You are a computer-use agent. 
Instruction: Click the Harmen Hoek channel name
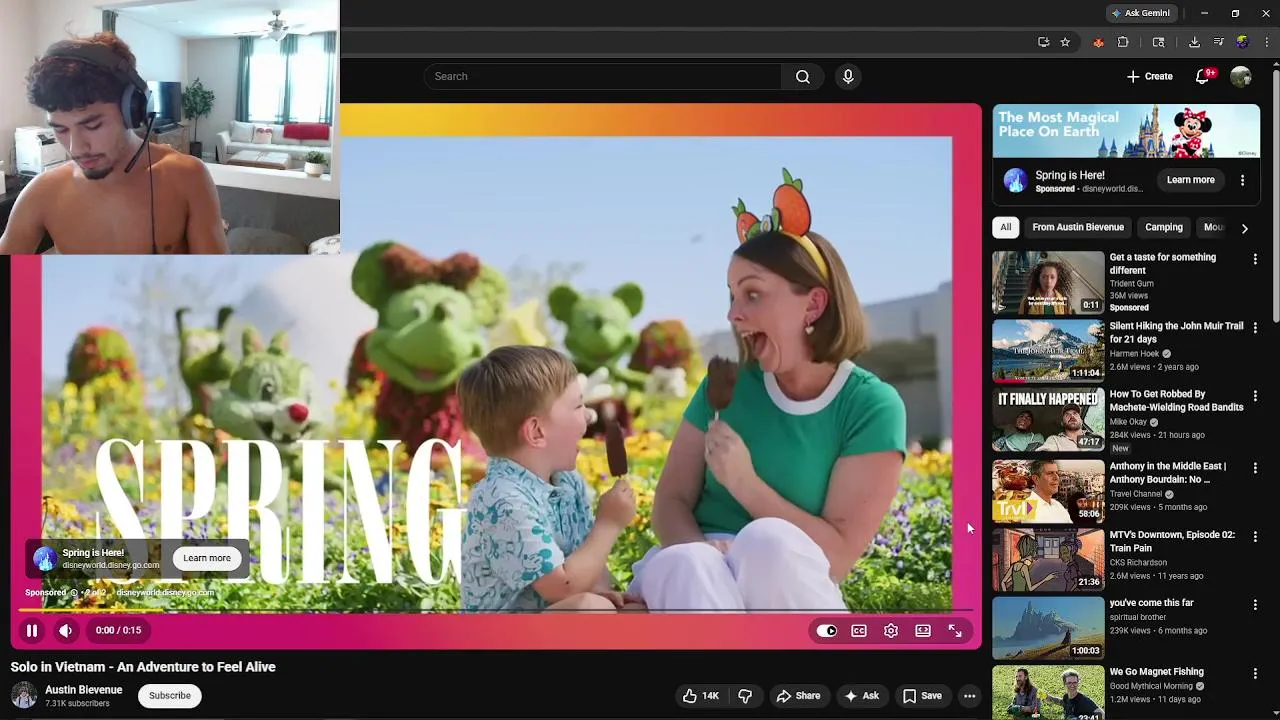tap(1134, 353)
